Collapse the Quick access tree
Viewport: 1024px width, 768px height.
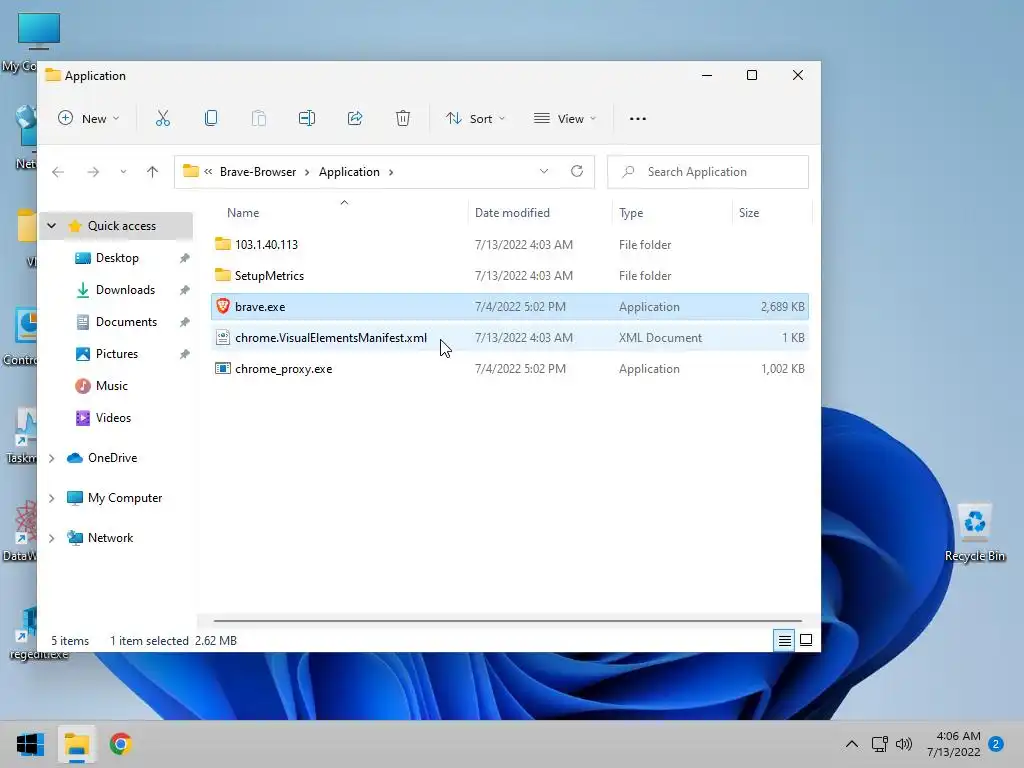coord(52,226)
